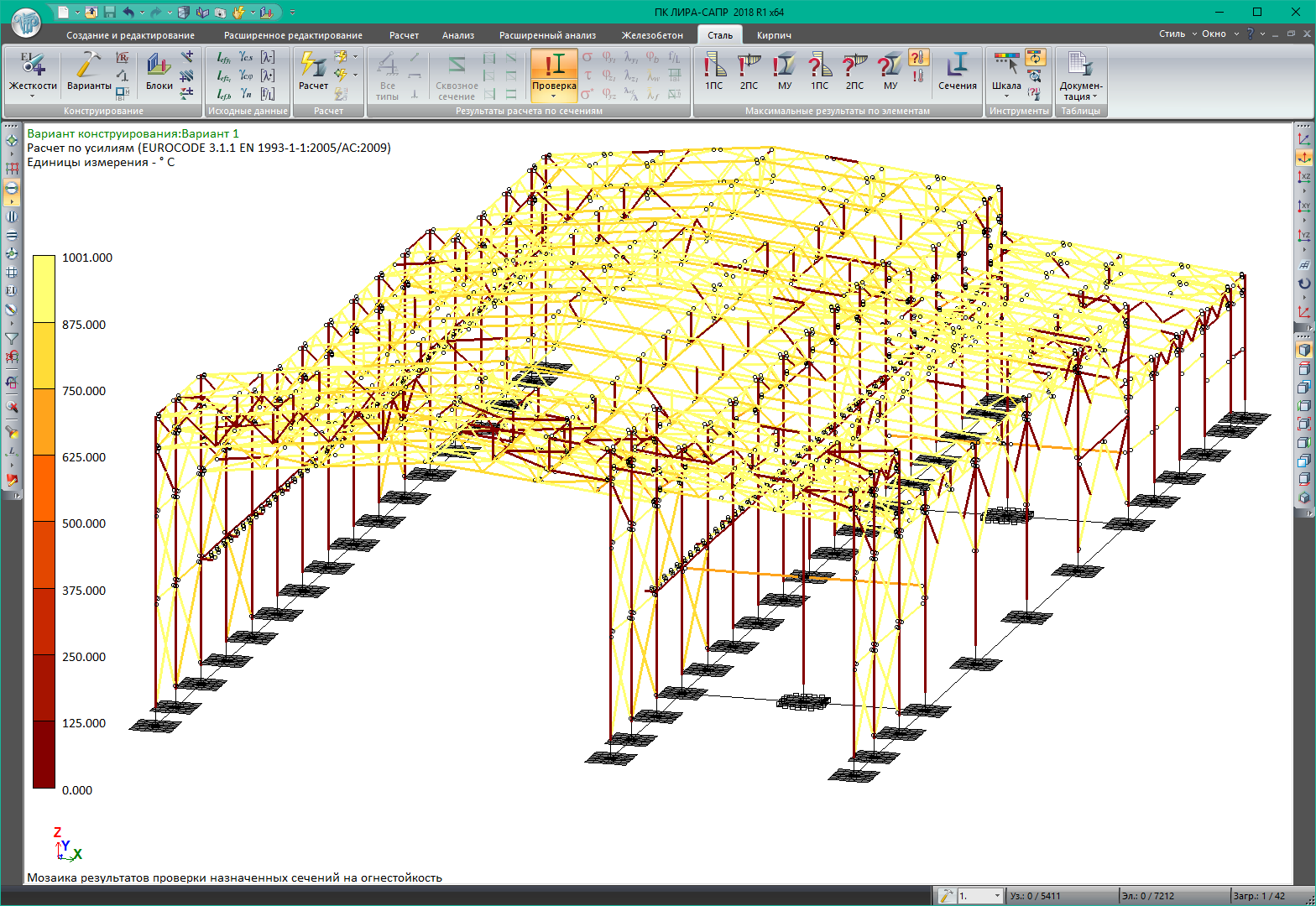Click the Расширенный анализ tab label

(x=547, y=35)
